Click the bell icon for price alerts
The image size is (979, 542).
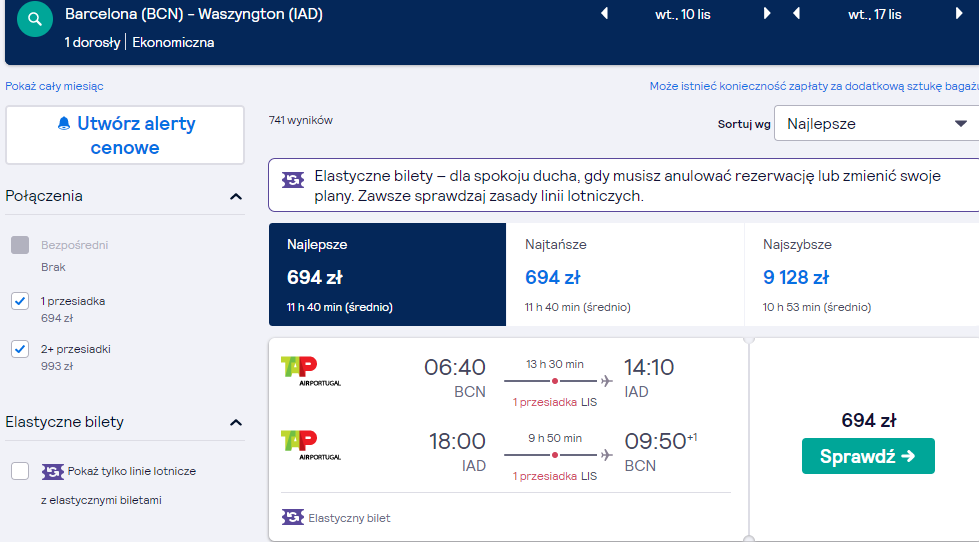64,123
